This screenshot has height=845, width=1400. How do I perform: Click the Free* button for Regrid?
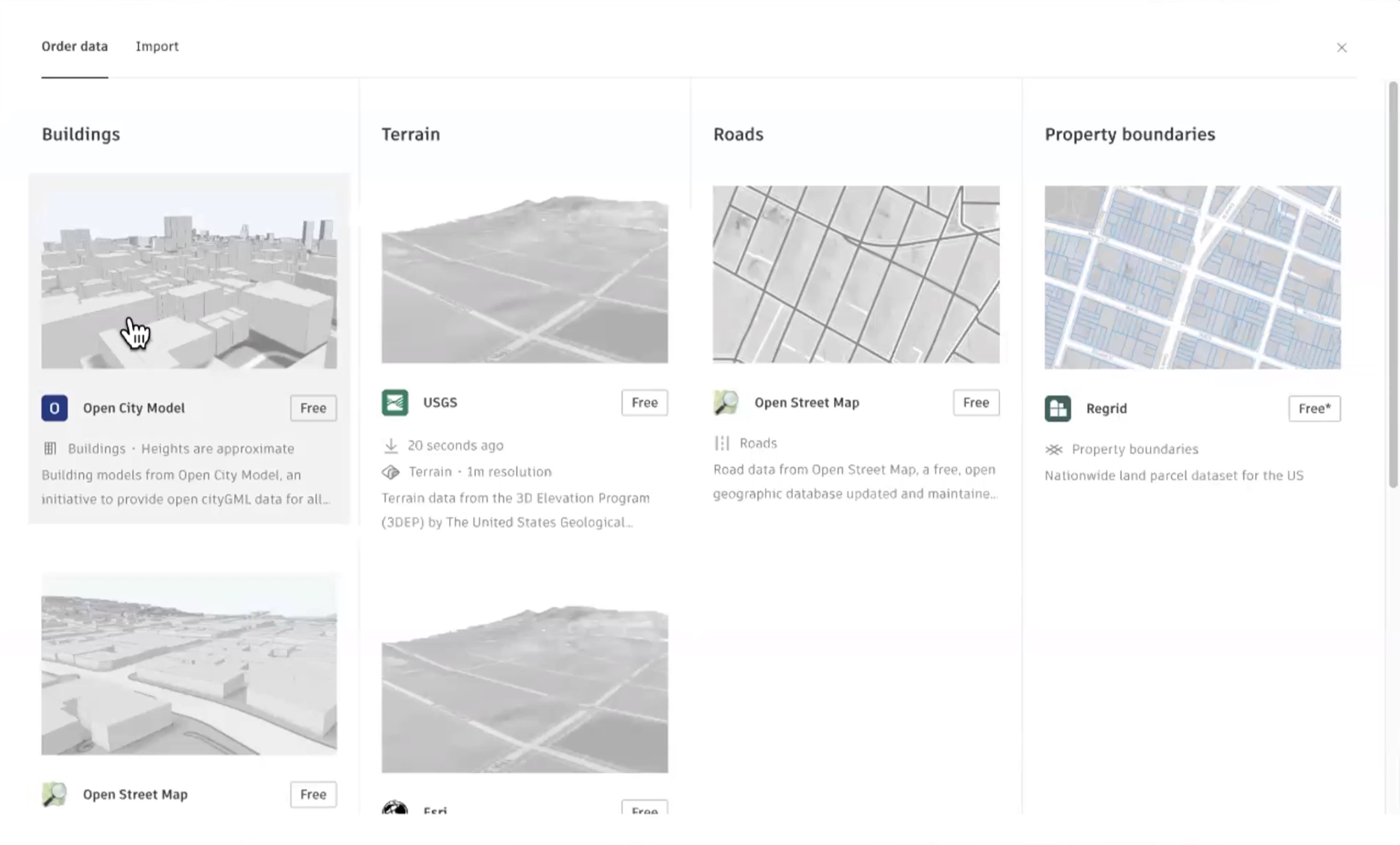coord(1314,408)
